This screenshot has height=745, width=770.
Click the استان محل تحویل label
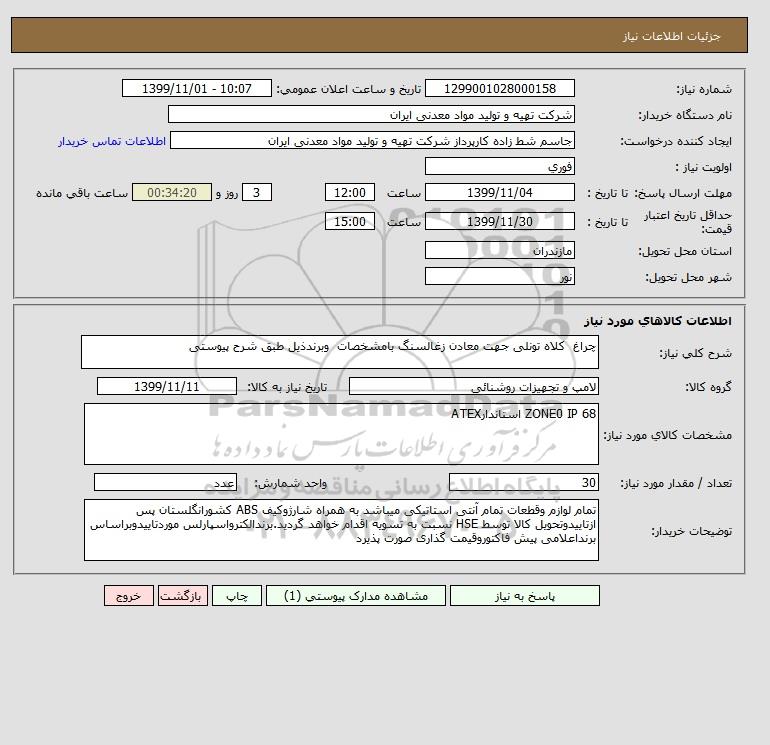pyautogui.click(x=685, y=251)
